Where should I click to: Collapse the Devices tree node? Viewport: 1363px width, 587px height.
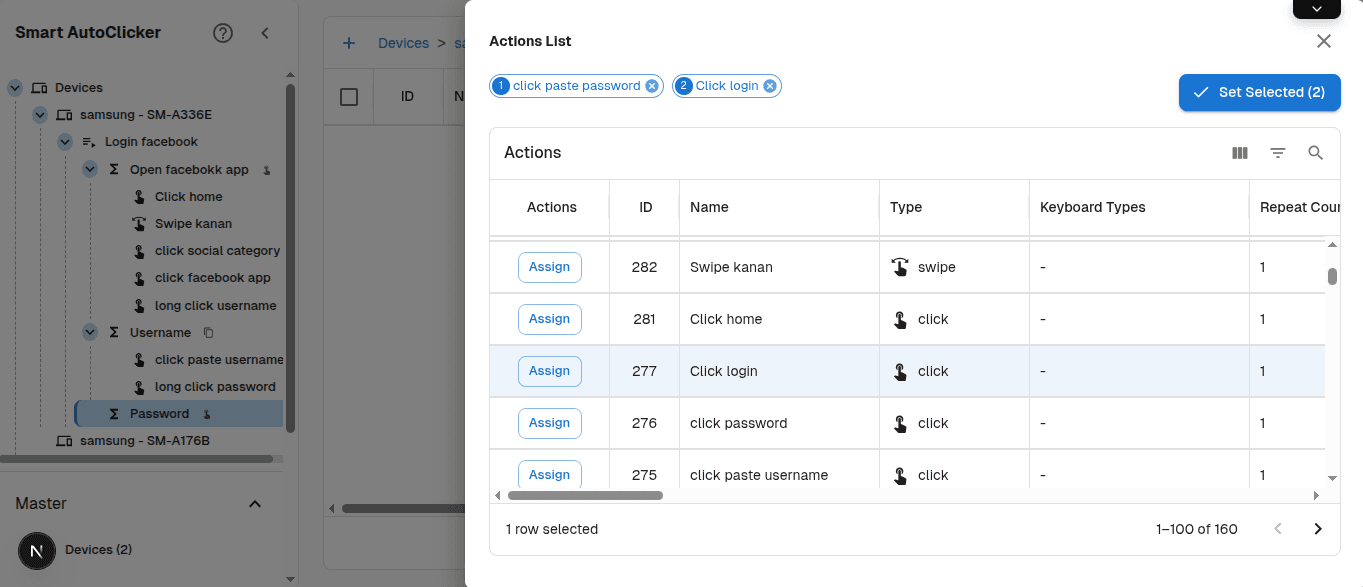pos(15,88)
